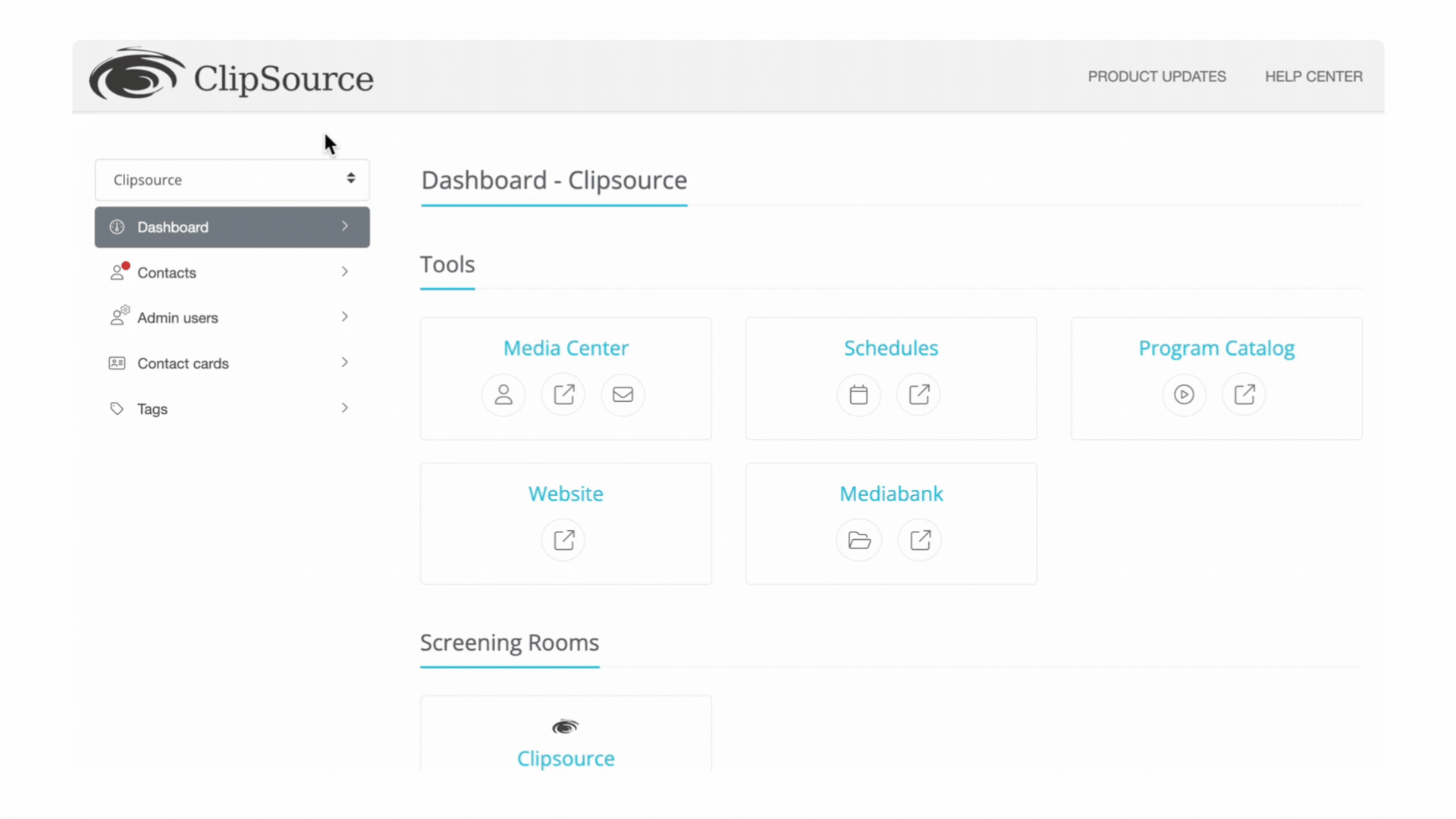Click the 'Dashboard - Clipsource' heading
The height and width of the screenshot is (819, 1456).
(x=554, y=180)
